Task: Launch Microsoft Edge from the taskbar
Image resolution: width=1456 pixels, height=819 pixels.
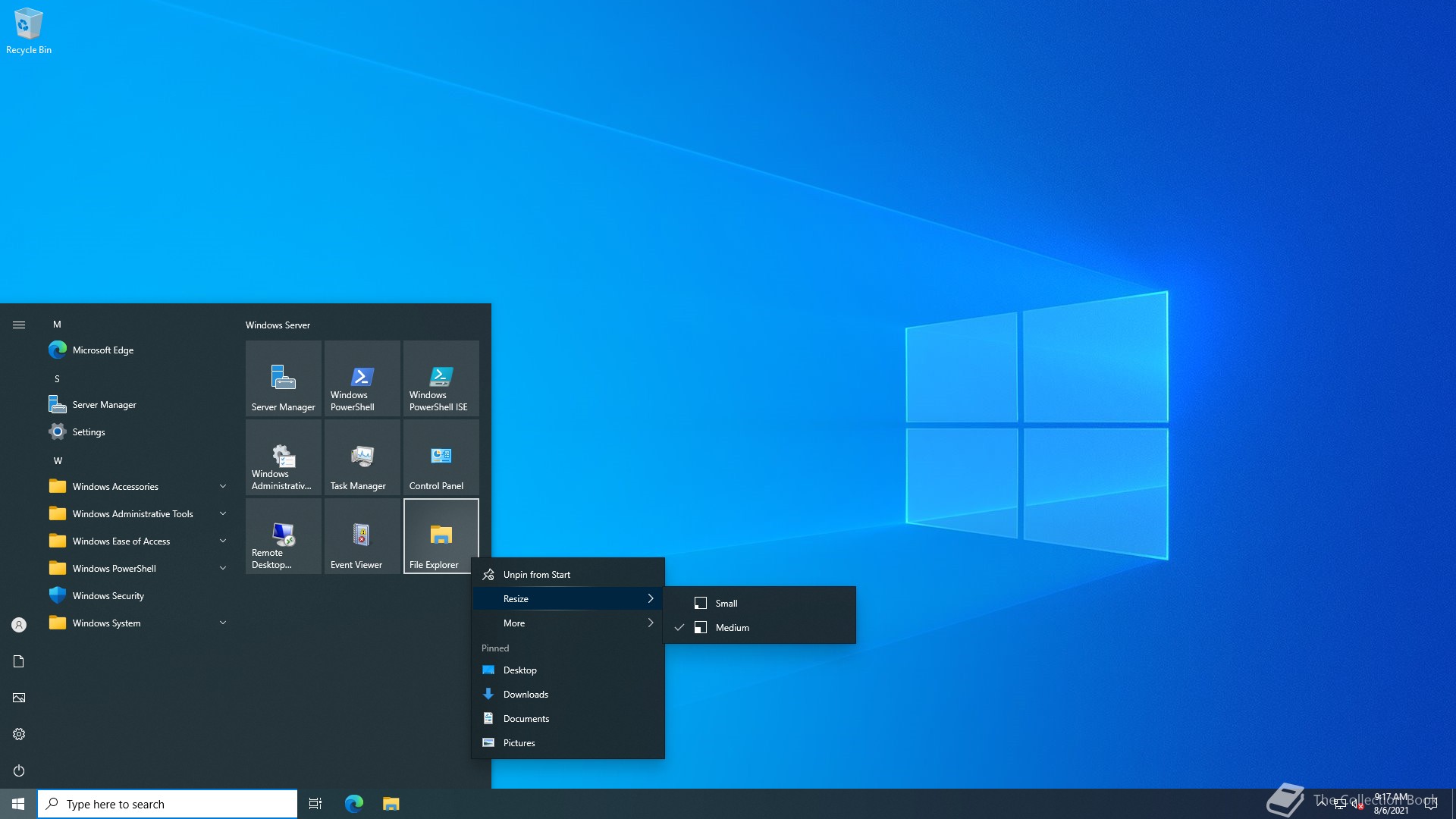Action: click(x=354, y=804)
